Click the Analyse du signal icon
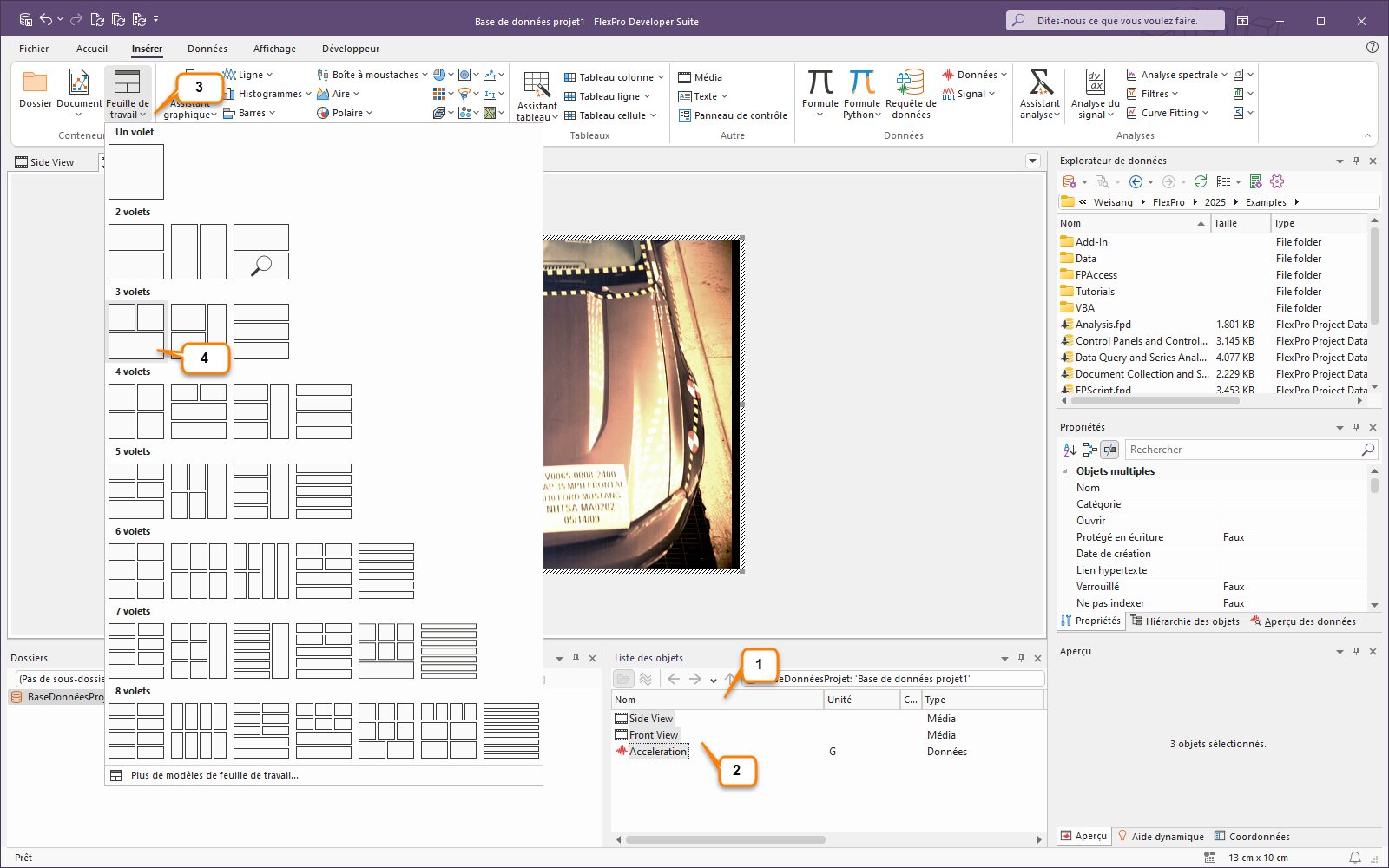 click(1095, 82)
